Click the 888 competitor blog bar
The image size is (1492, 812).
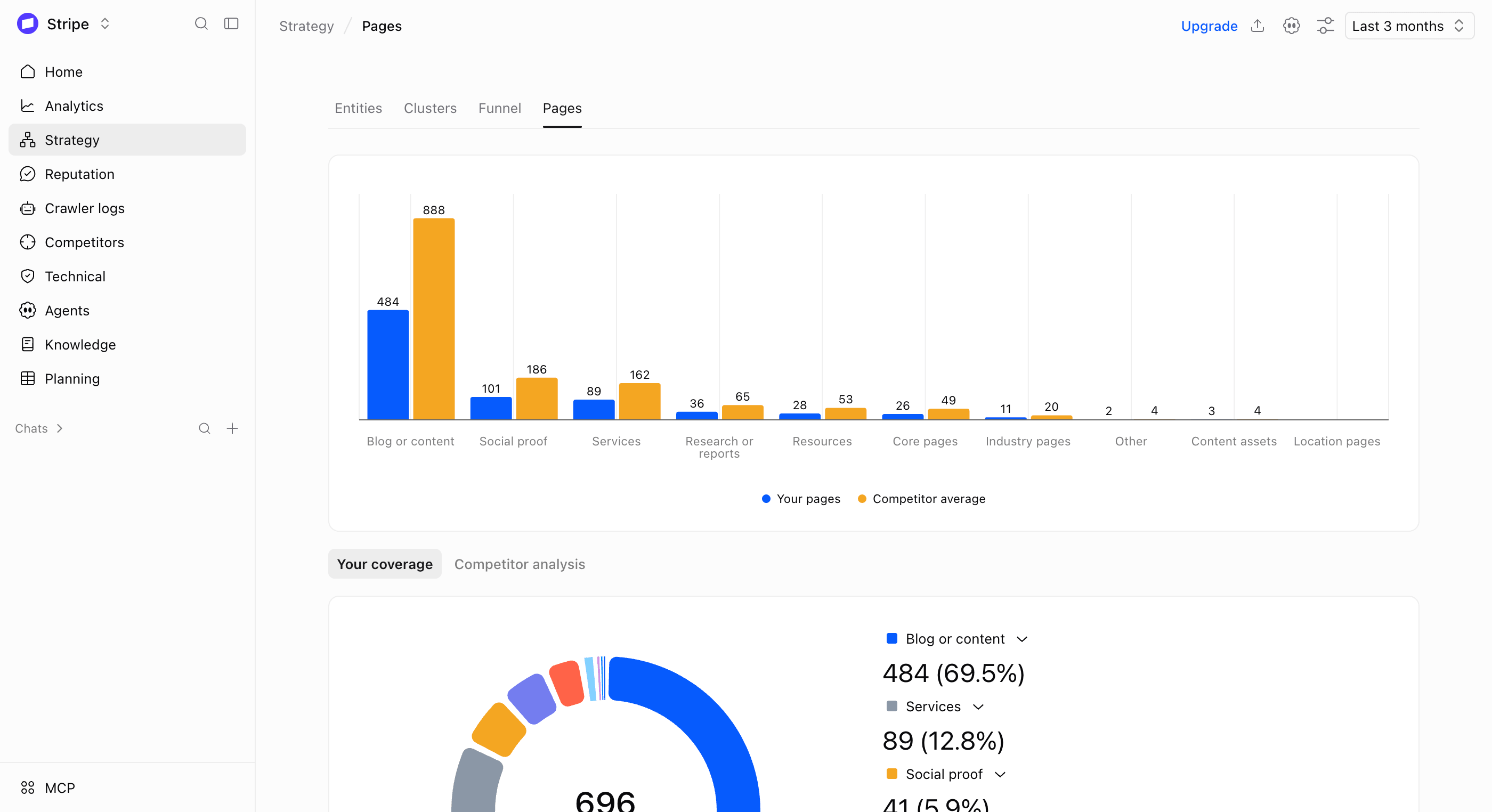point(434,319)
